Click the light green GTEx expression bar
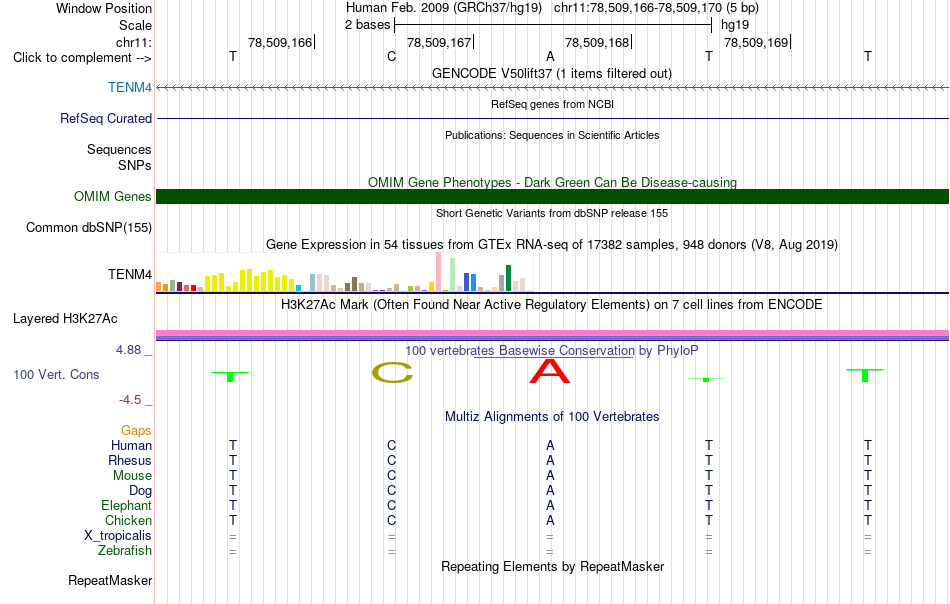The height and width of the screenshot is (604, 950). click(x=453, y=275)
